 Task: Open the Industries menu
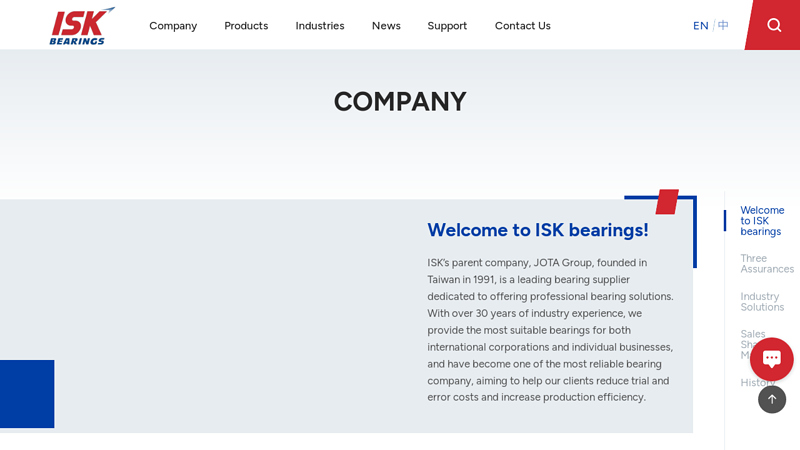pos(320,26)
